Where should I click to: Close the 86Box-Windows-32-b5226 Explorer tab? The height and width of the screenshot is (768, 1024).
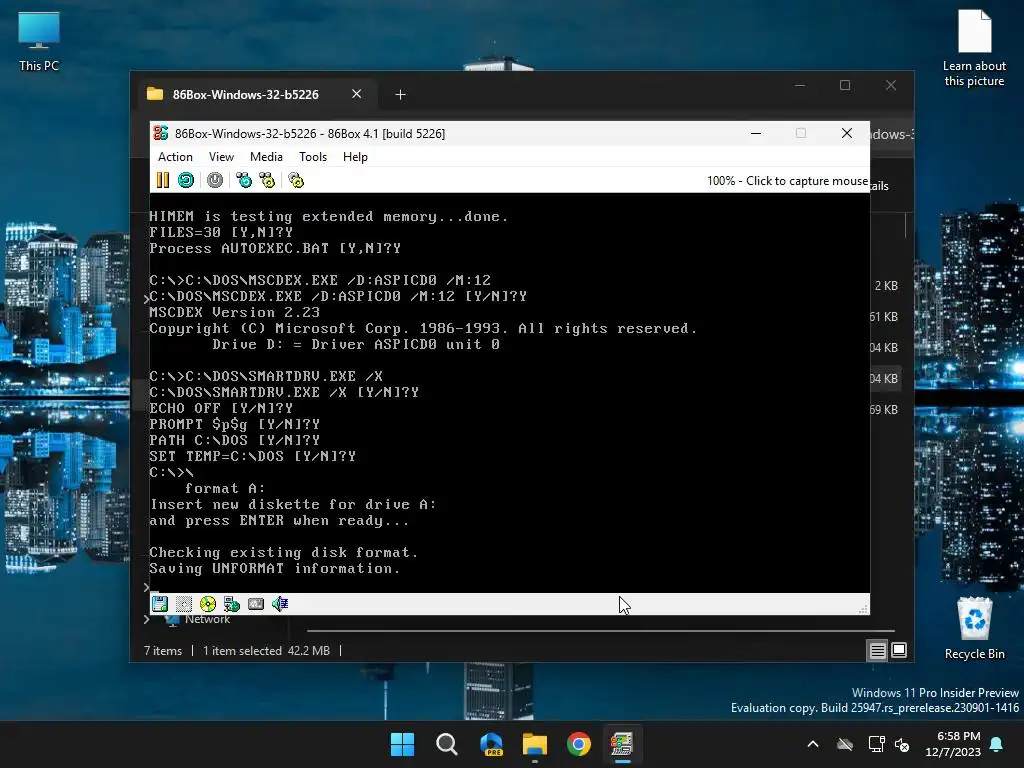coord(357,94)
